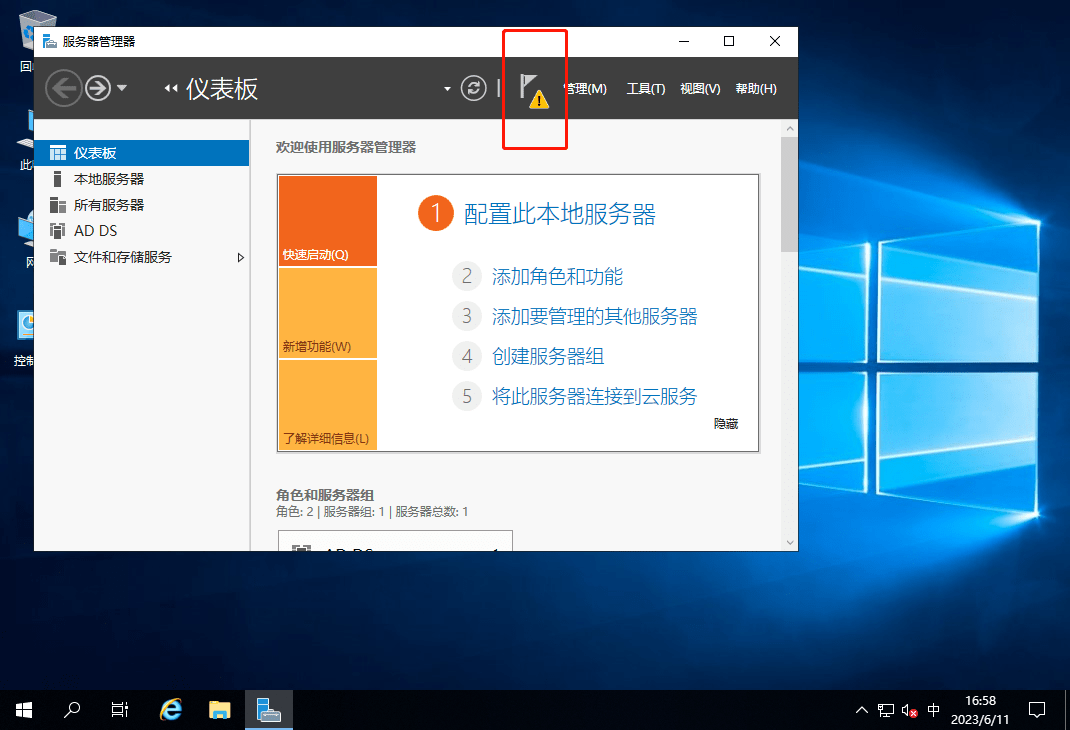
Task: Maximize the 服务器管理器 window
Action: [729, 42]
